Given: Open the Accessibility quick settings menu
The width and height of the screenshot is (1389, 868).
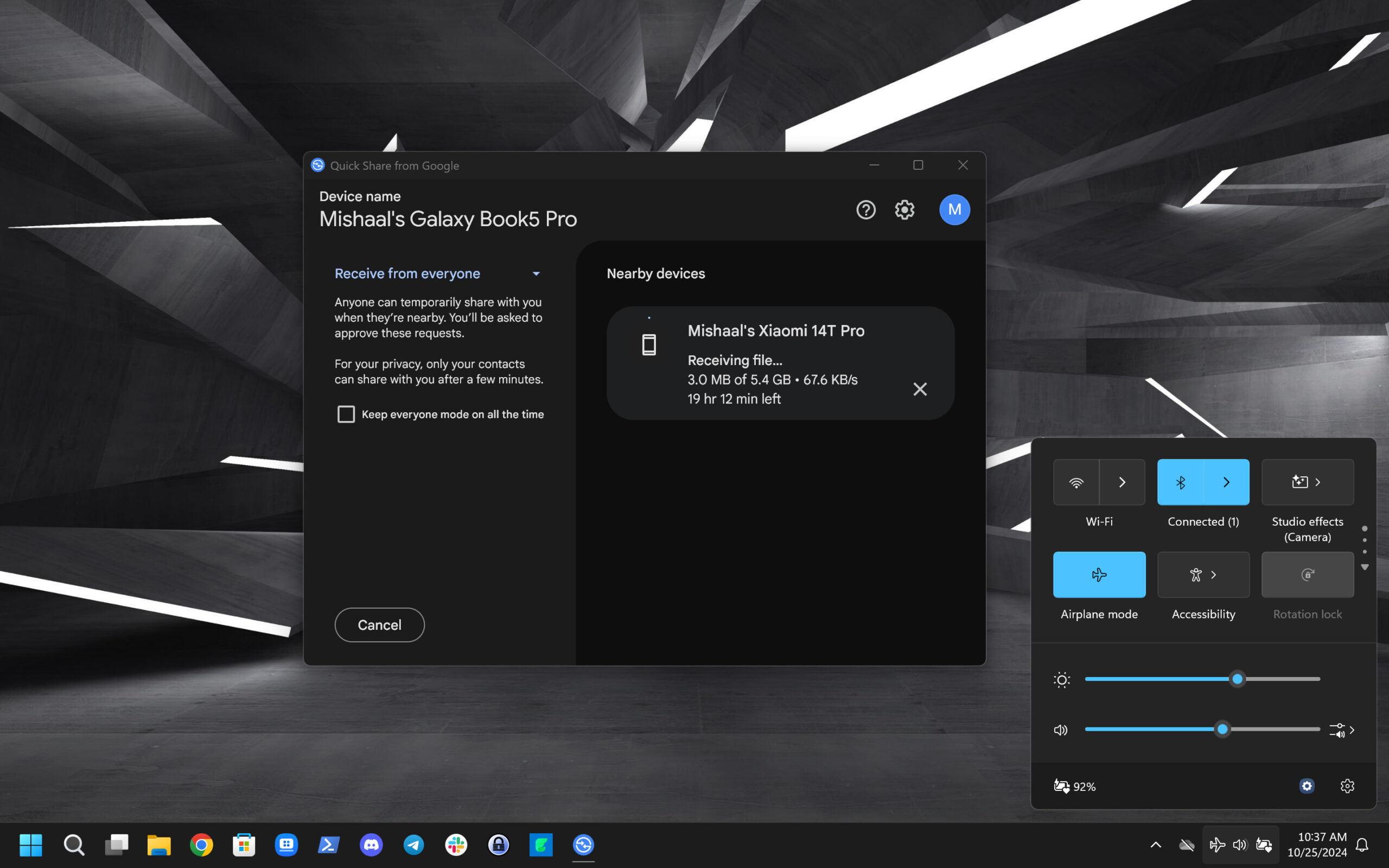Looking at the screenshot, I should (x=1203, y=574).
